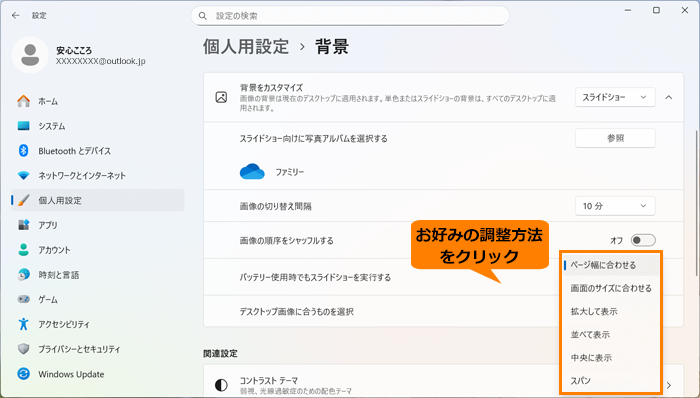Click the search magnifier icon
Viewport: 700px width, 398px height.
203,16
